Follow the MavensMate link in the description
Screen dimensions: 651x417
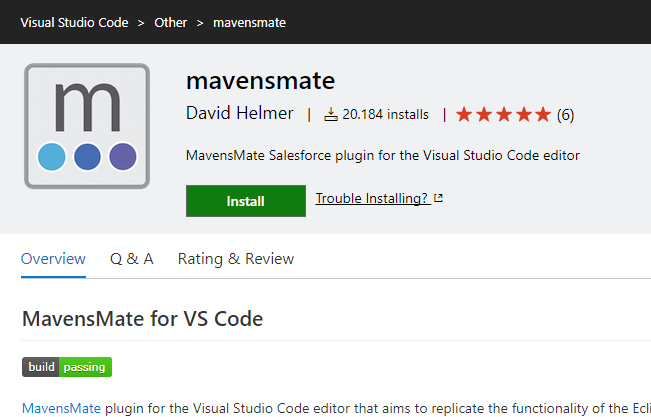click(x=61, y=408)
